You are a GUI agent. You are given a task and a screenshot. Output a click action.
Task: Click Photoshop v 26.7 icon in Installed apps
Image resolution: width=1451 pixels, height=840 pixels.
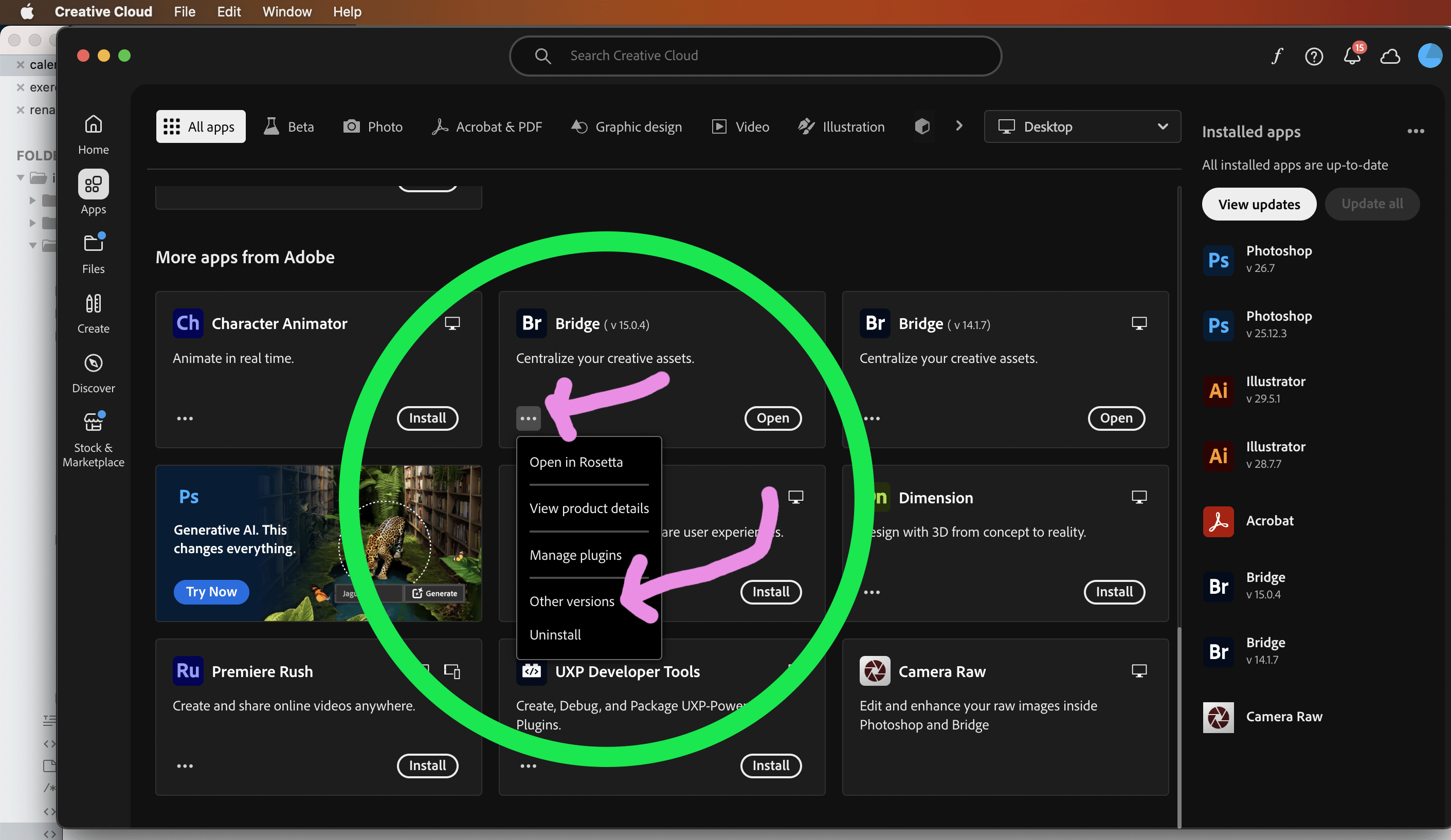pyautogui.click(x=1218, y=260)
